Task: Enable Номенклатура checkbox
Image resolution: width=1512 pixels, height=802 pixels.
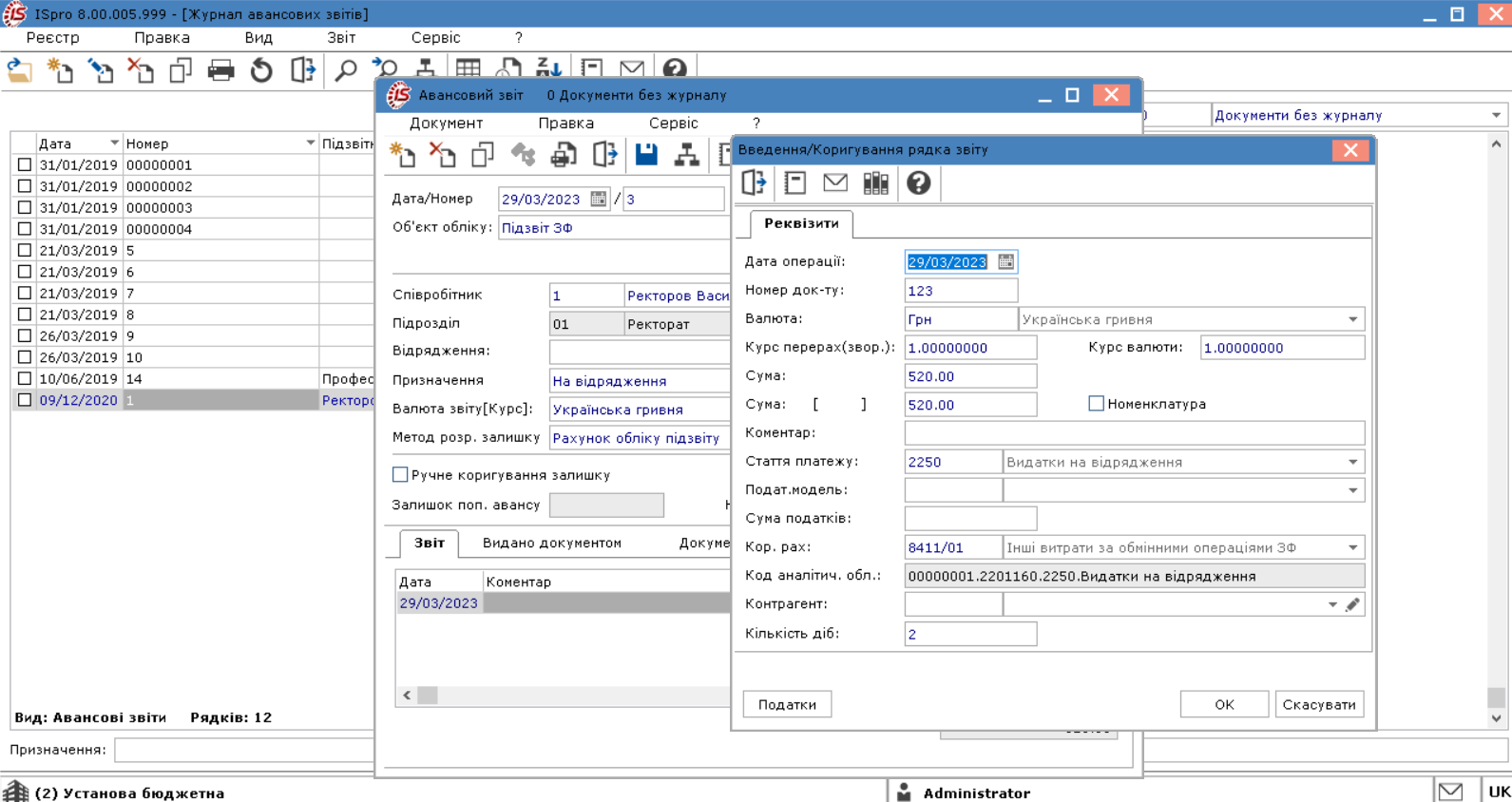Action: [1096, 404]
